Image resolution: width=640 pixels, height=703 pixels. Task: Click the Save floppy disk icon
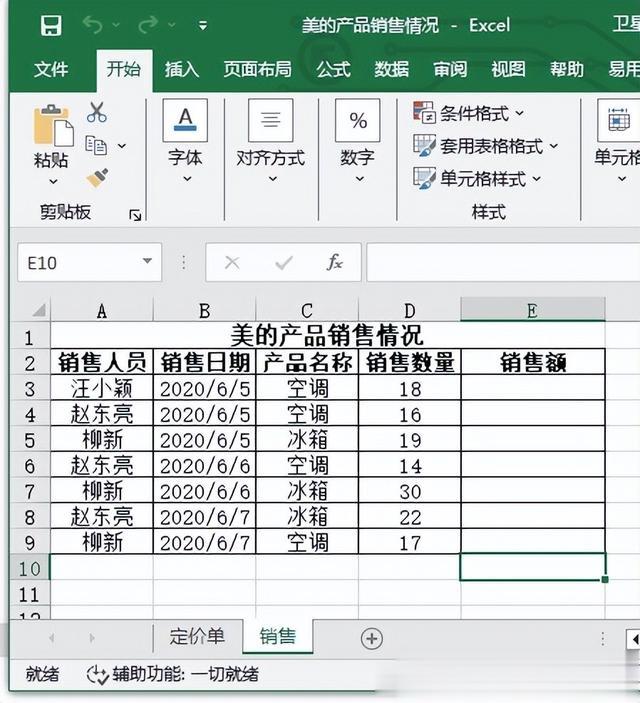pyautogui.click(x=51, y=25)
